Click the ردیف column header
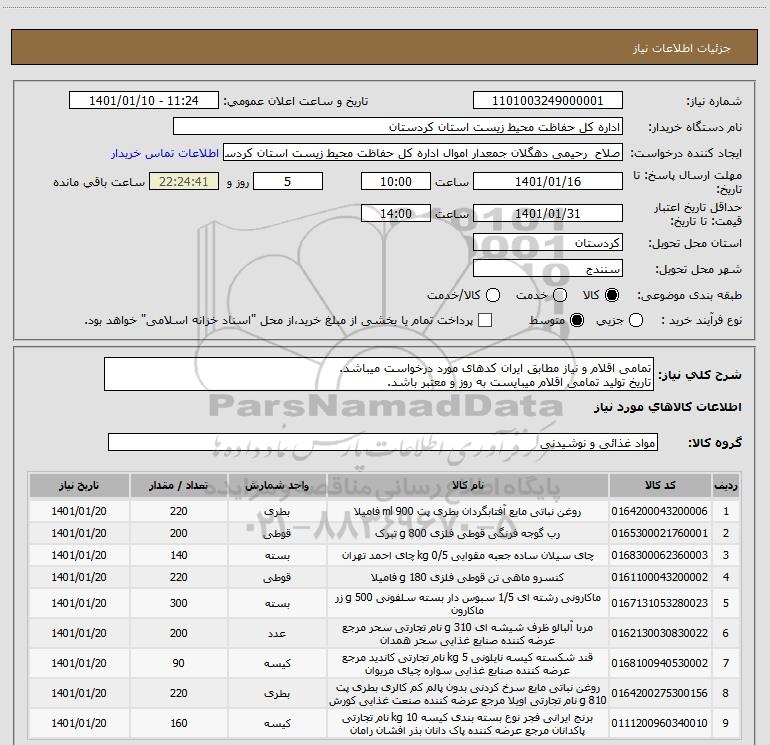770x745 pixels. pos(726,486)
